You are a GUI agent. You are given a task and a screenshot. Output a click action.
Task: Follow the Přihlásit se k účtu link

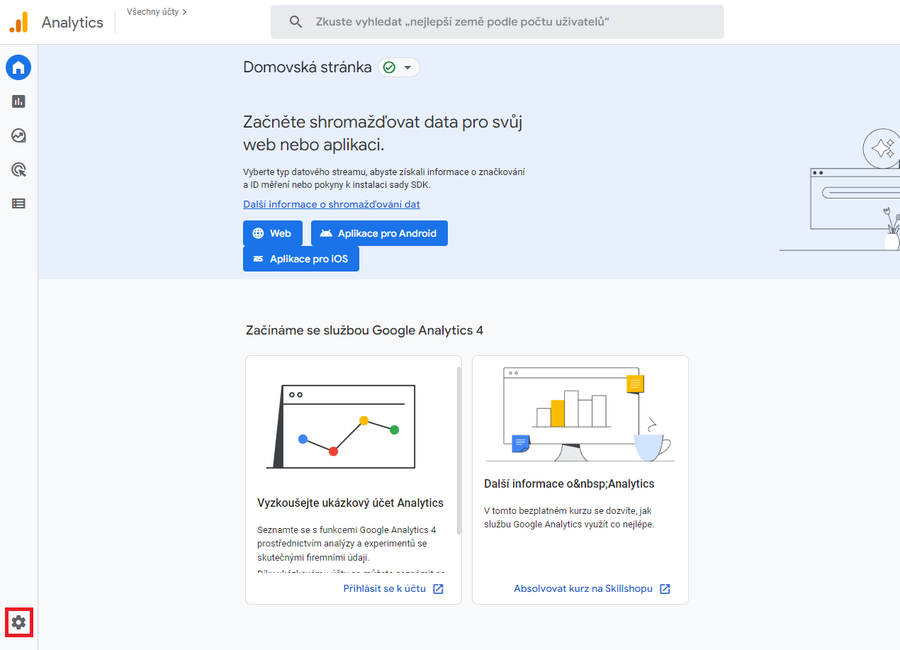(392, 589)
